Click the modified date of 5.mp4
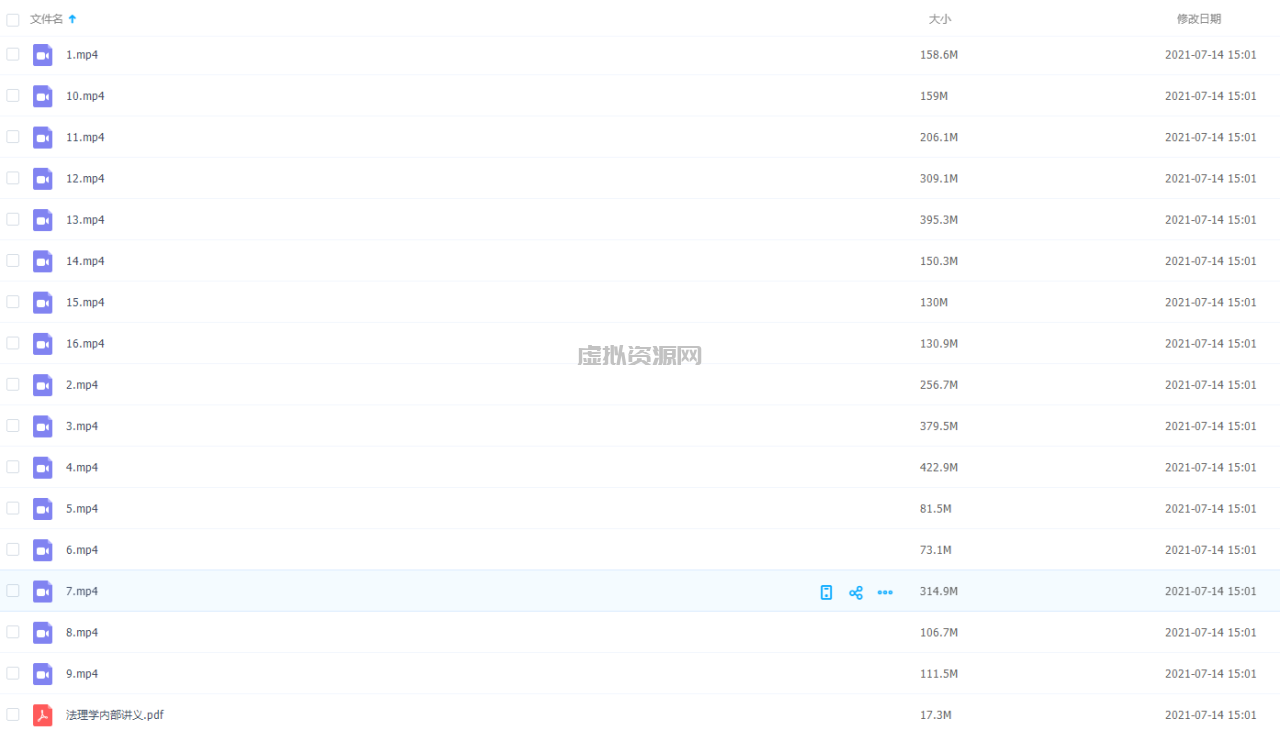The width and height of the screenshot is (1280, 730). tap(1210, 509)
